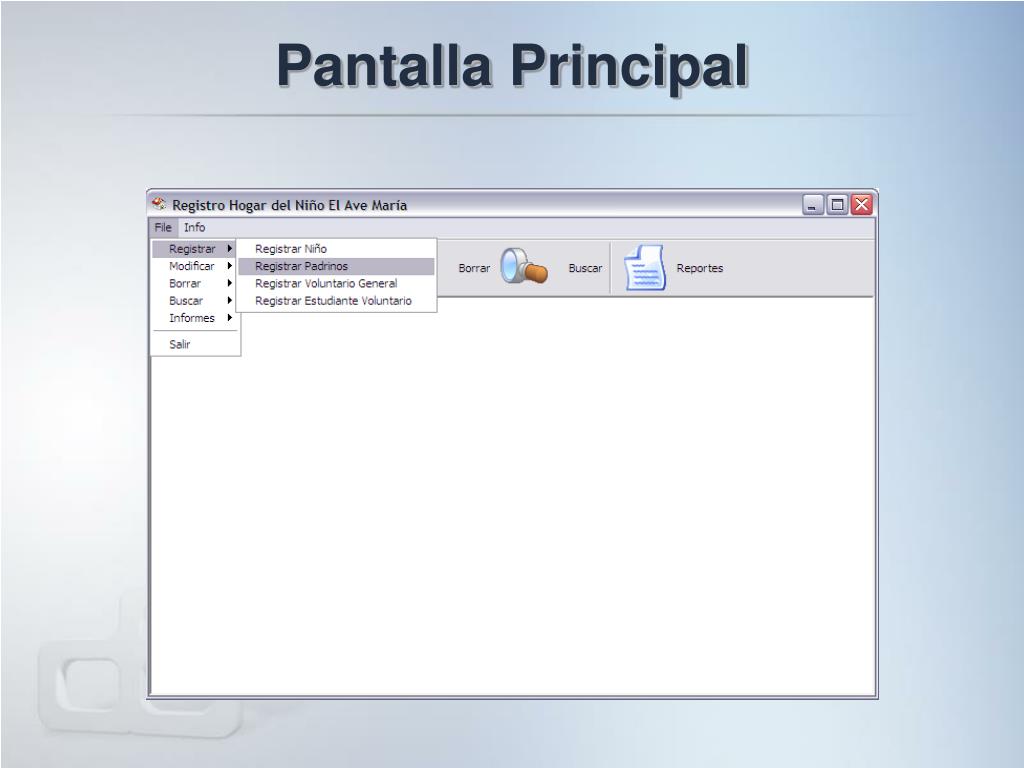Viewport: 1024px width, 768px height.
Task: Open the Info menu
Action: point(194,227)
